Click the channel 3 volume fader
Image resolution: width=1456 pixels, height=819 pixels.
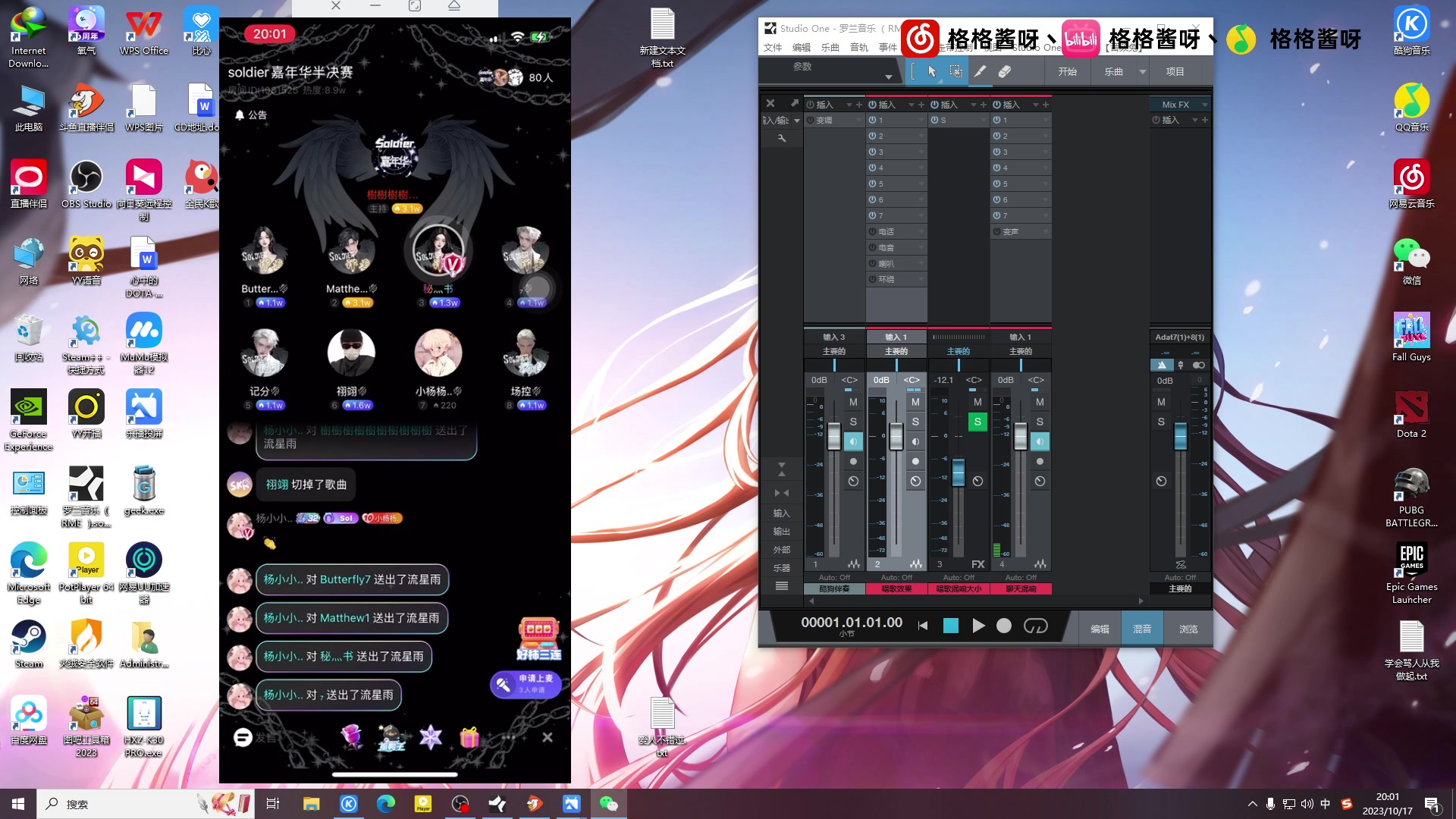[959, 472]
